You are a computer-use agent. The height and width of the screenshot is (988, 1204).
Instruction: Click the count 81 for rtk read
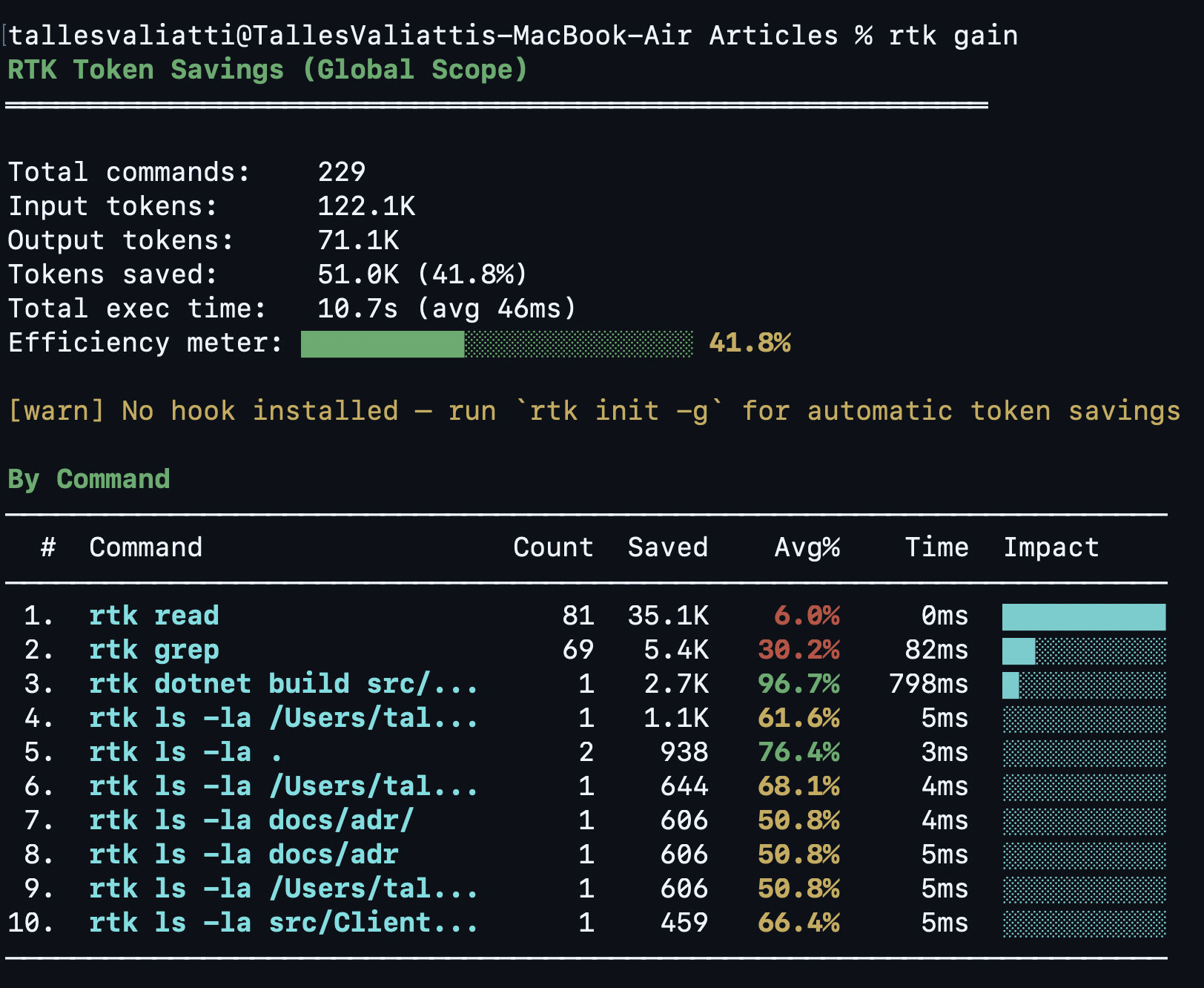click(578, 616)
